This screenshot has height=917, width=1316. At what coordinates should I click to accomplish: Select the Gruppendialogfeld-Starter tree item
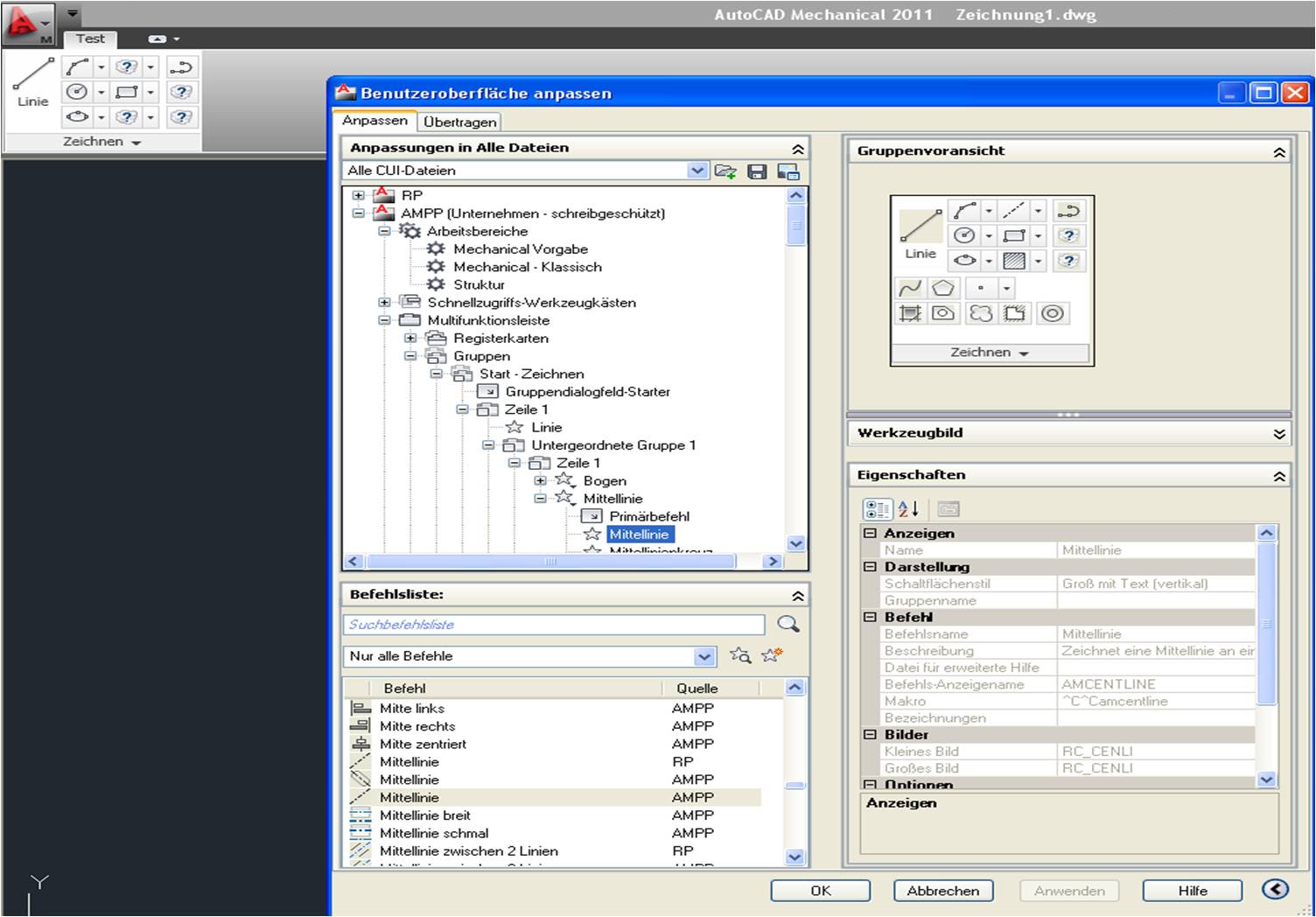tap(587, 392)
